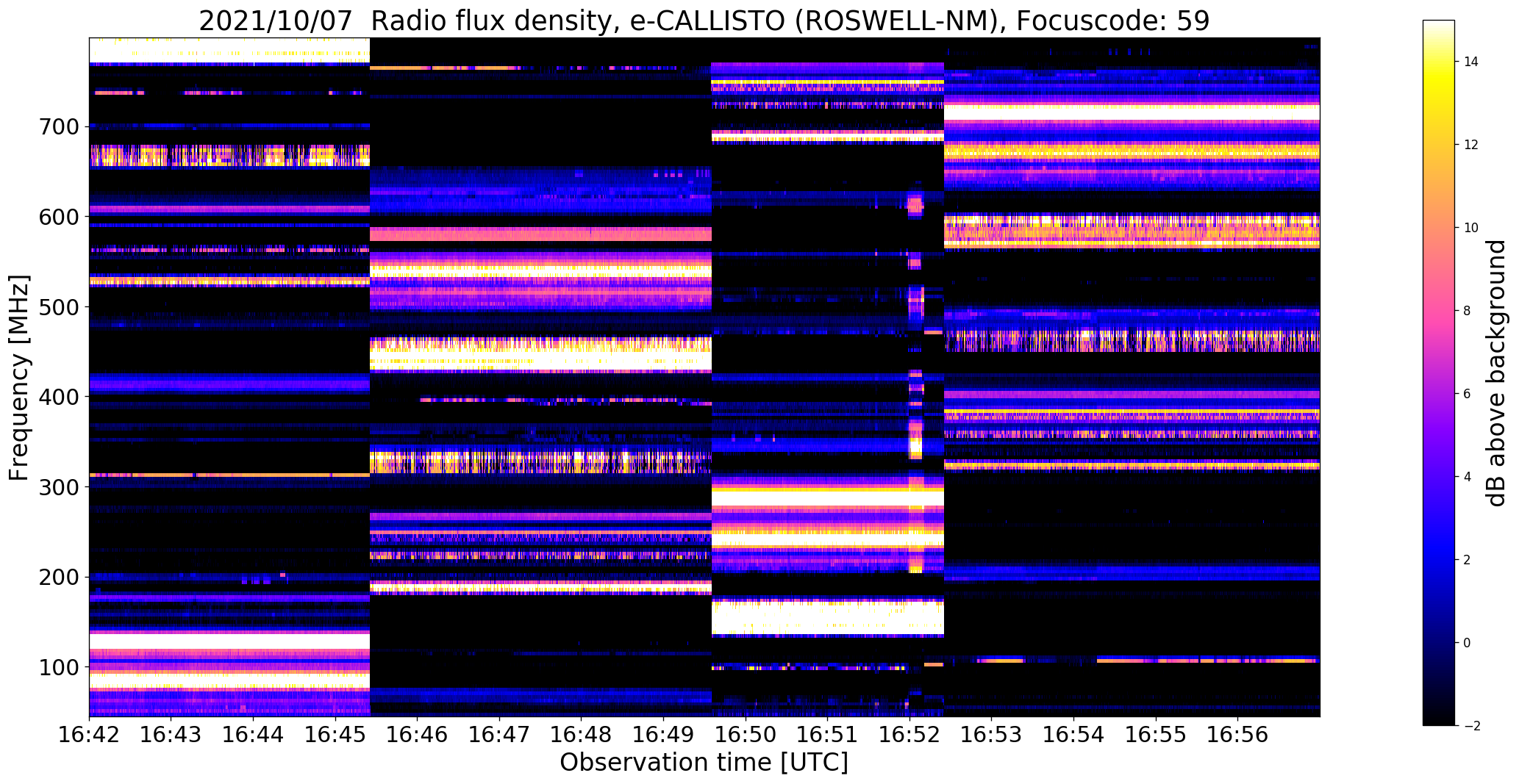Screen dimensions: 1519x784
Task: Click the colorbar tick label 6
Action: (1468, 394)
